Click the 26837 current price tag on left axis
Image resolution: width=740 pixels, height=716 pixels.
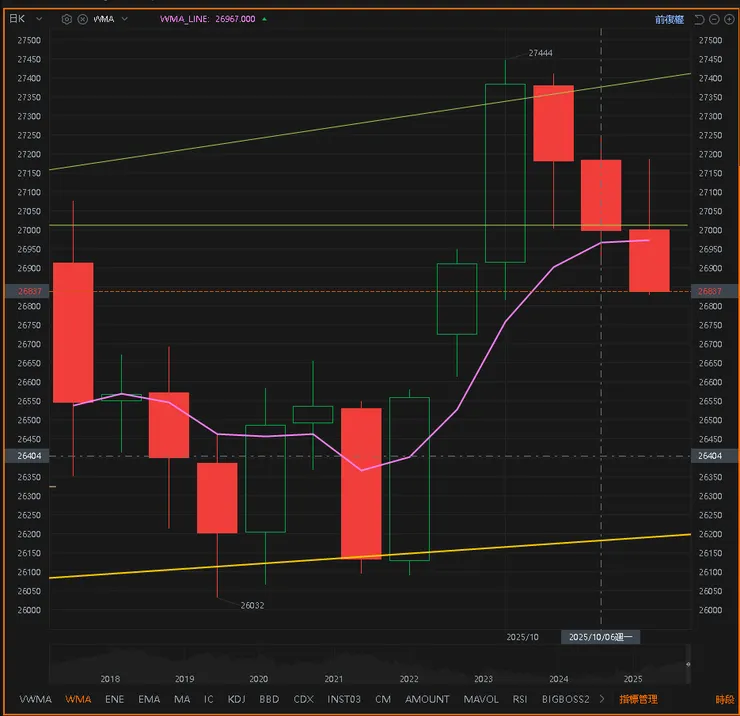tap(26, 291)
